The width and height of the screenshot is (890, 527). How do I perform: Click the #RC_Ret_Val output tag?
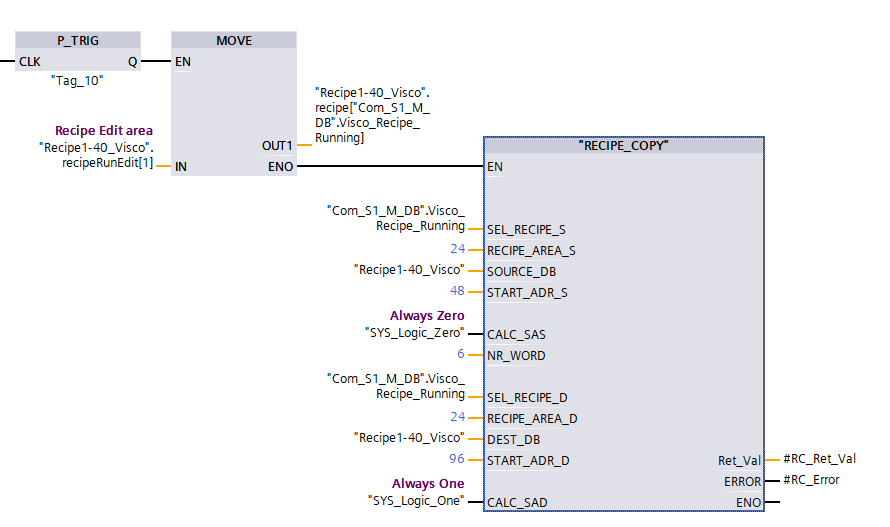819,459
